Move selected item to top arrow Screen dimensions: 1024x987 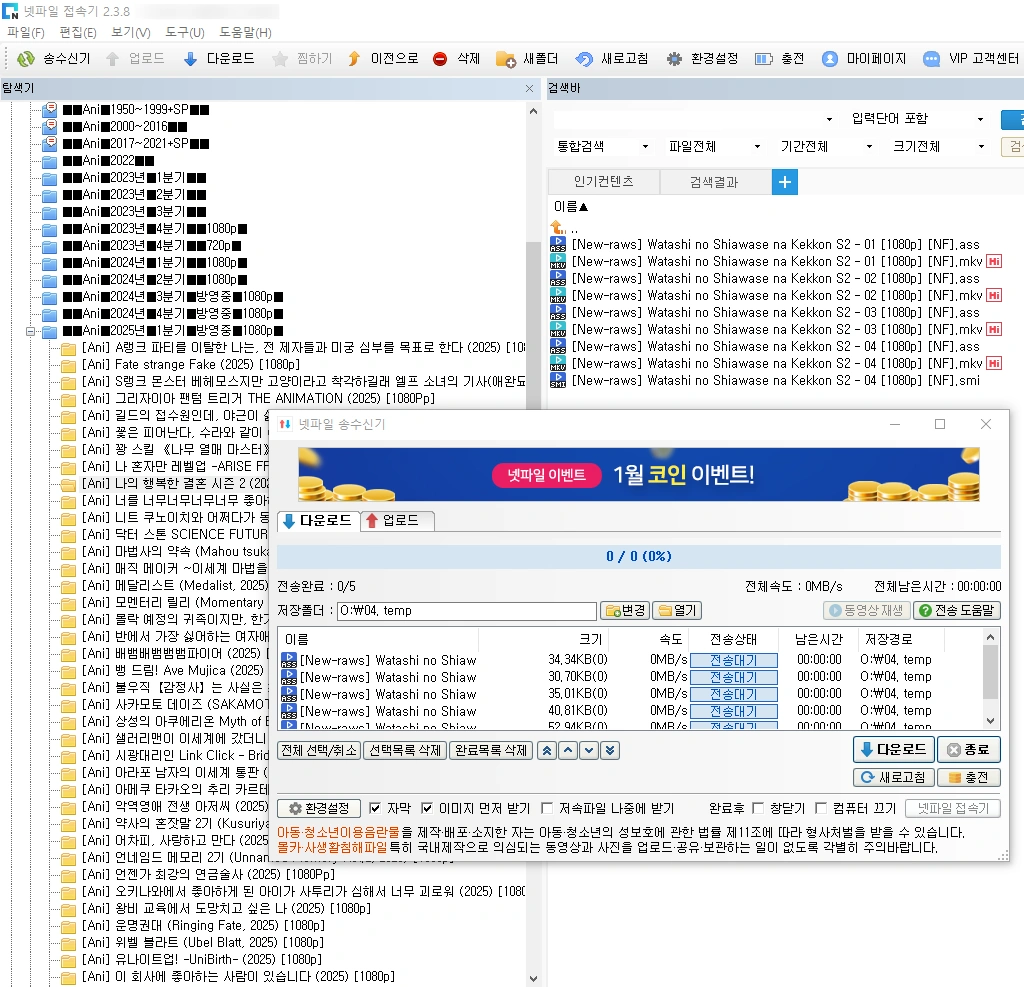[x=547, y=751]
